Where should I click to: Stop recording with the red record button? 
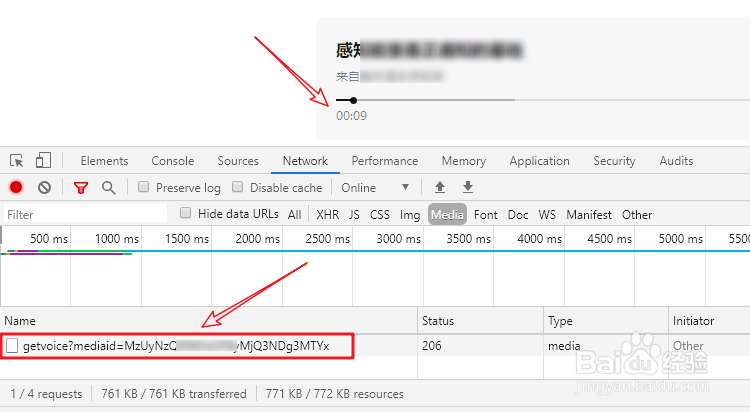pyautogui.click(x=16, y=187)
